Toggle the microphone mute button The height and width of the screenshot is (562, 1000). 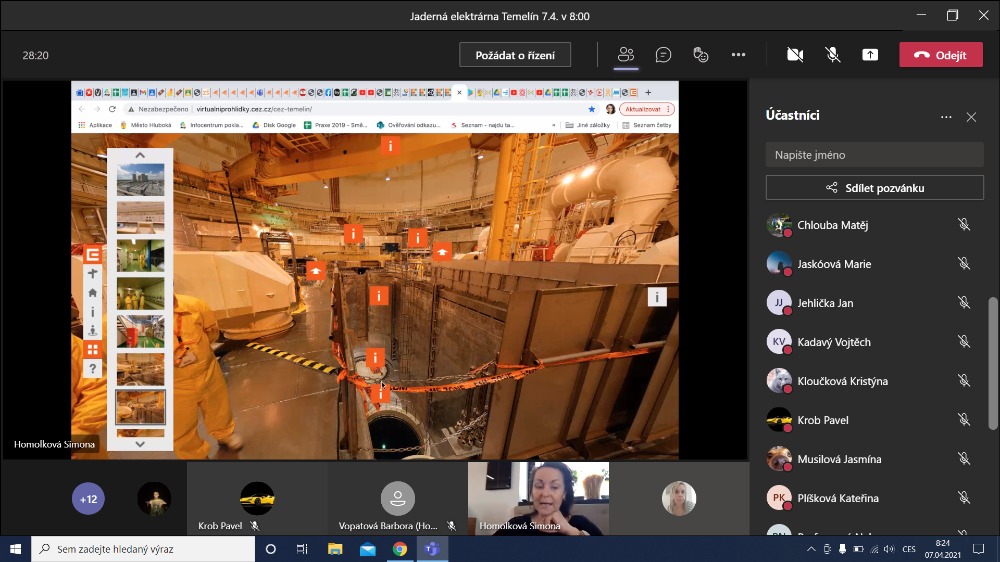click(x=833, y=55)
